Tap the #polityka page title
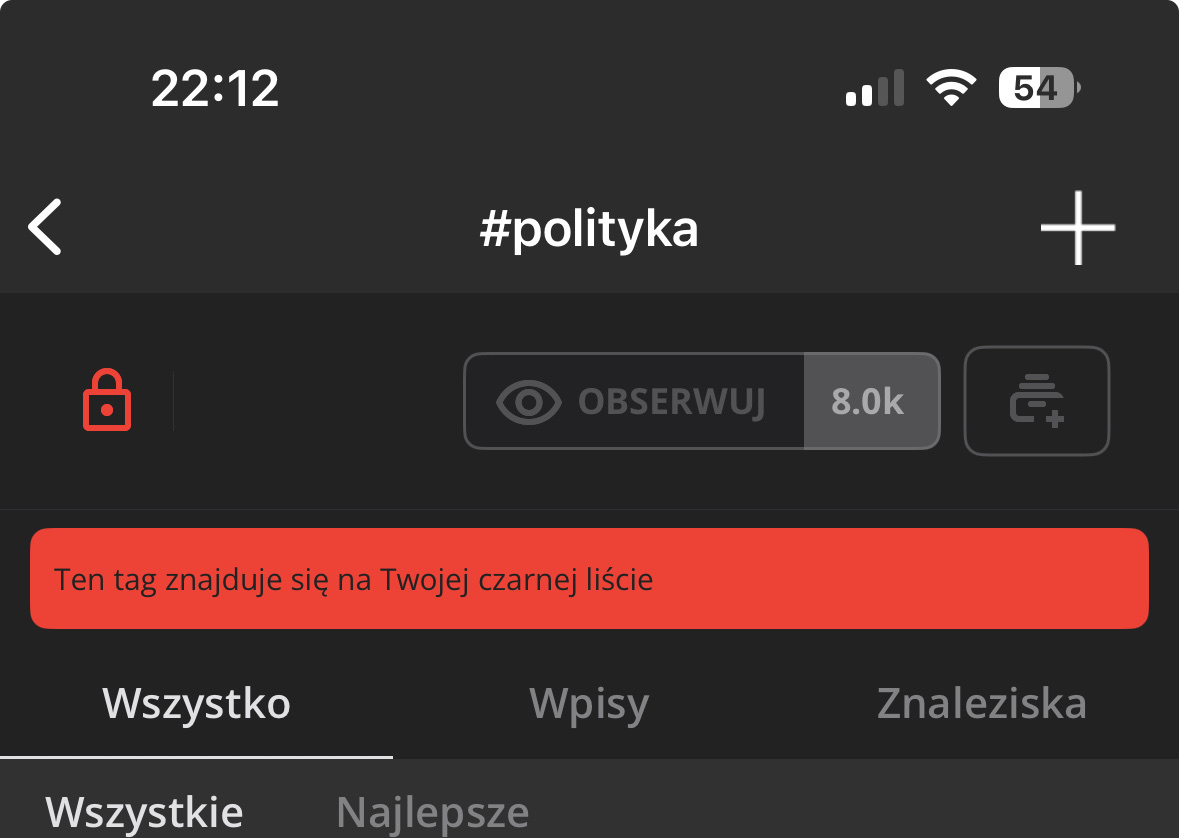 tap(589, 229)
